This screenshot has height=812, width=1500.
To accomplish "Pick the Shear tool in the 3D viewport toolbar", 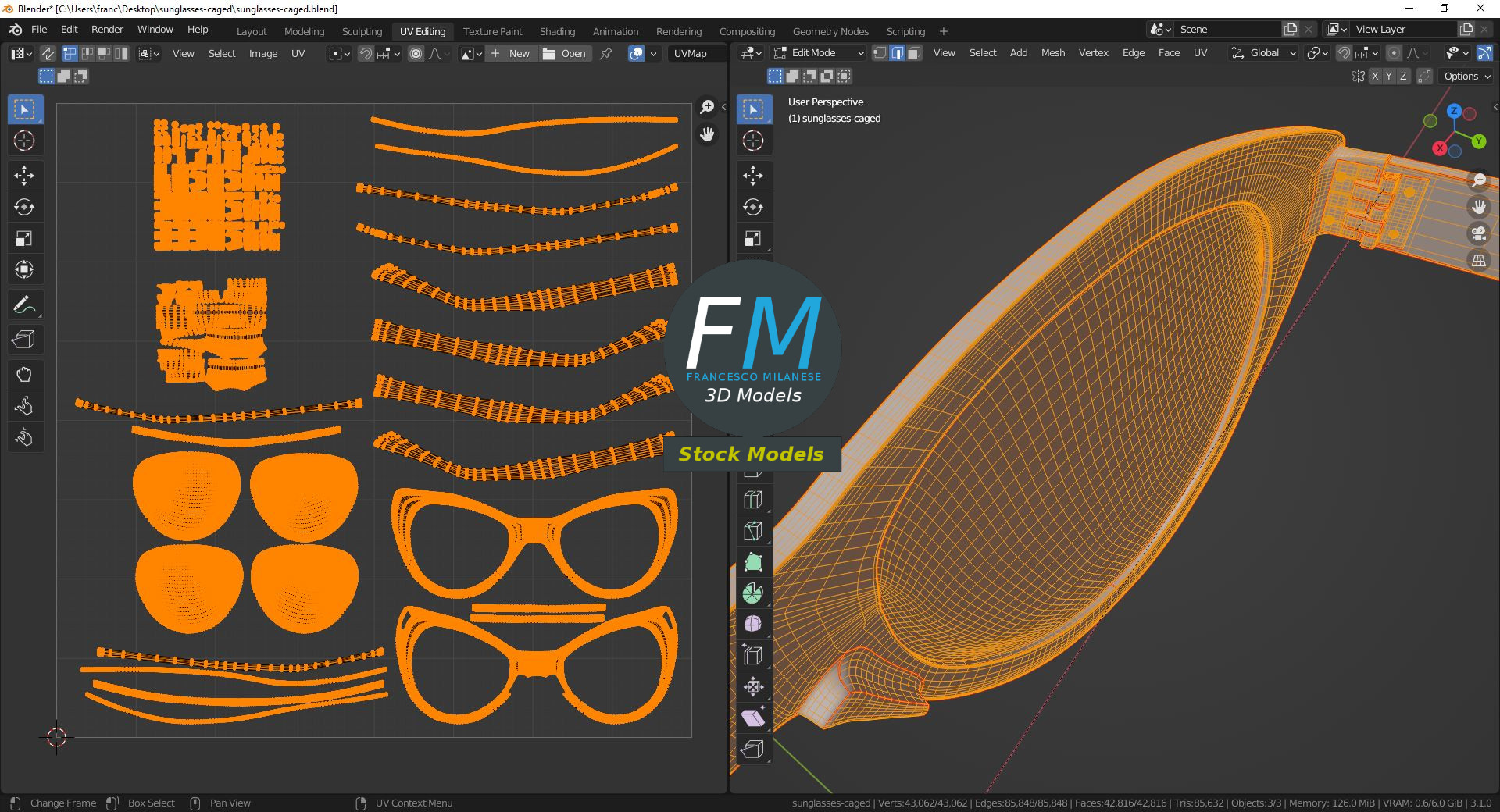I will [x=753, y=718].
